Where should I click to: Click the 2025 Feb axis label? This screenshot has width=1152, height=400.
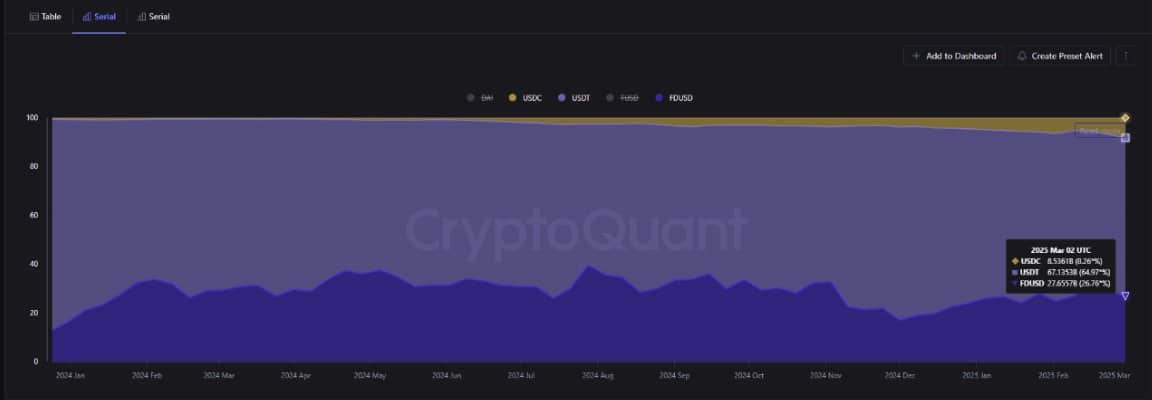click(1053, 375)
